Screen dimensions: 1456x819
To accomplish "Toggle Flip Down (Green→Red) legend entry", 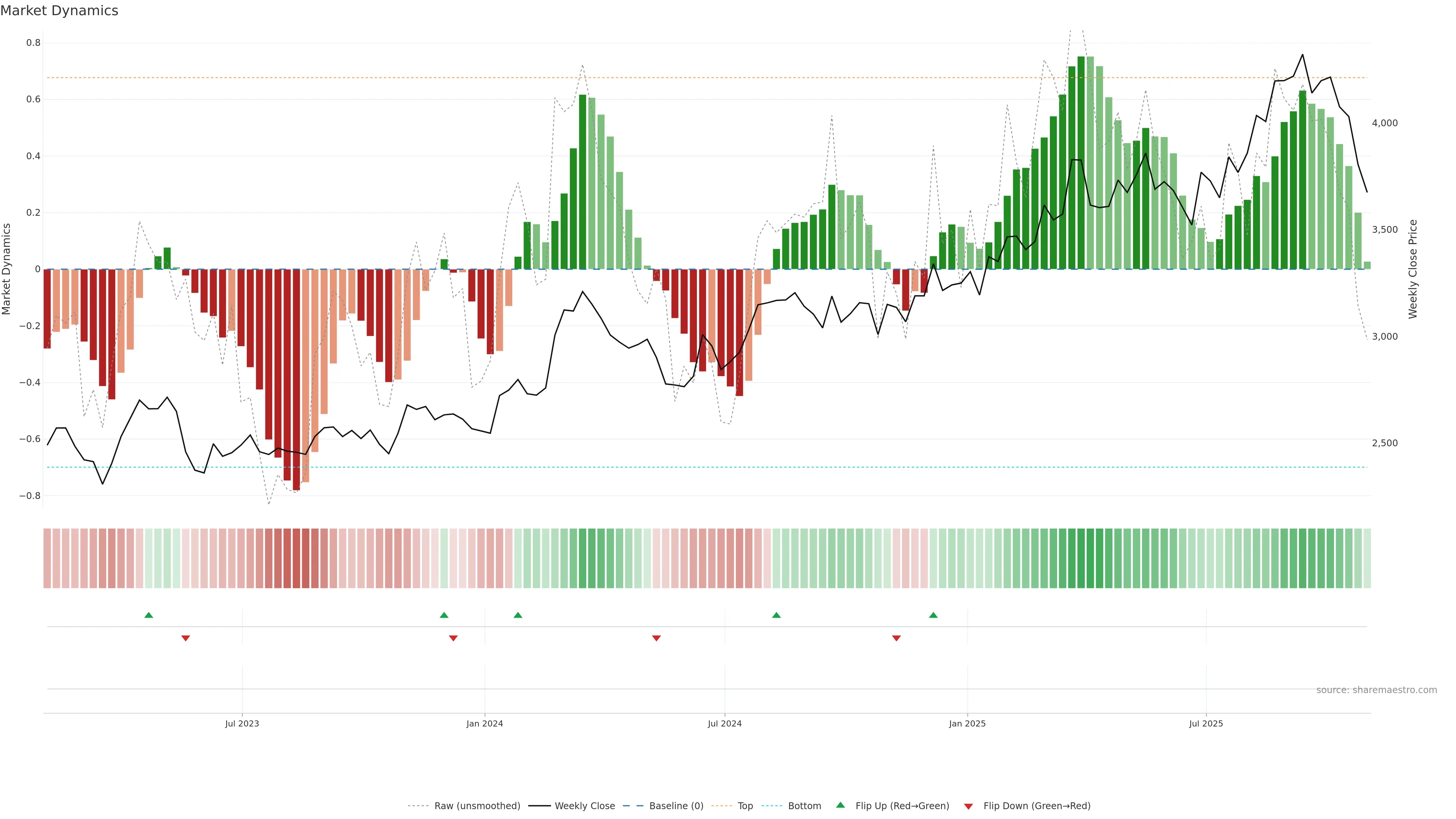I will pos(1037,805).
